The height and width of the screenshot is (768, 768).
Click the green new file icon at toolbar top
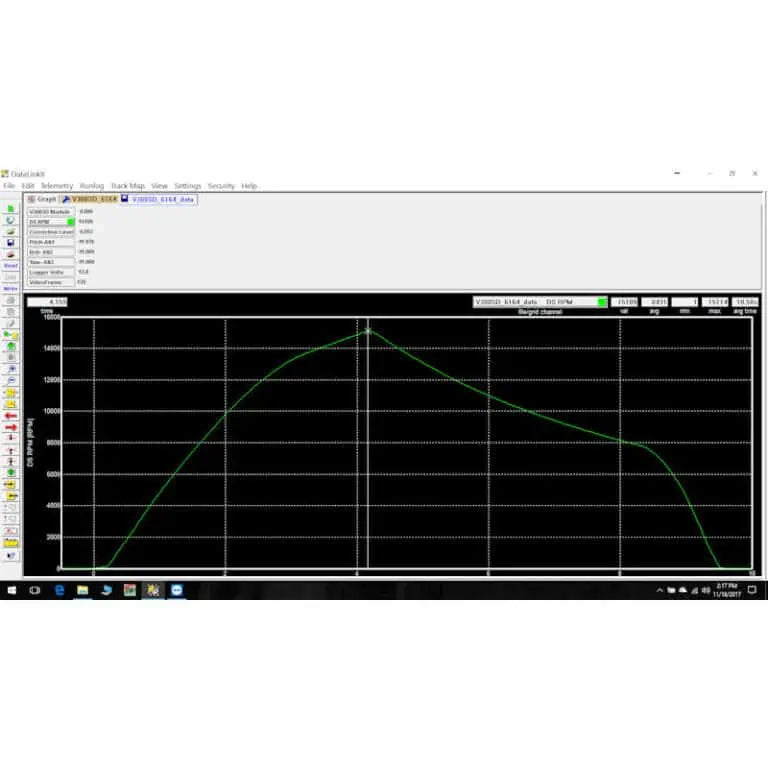[11, 208]
